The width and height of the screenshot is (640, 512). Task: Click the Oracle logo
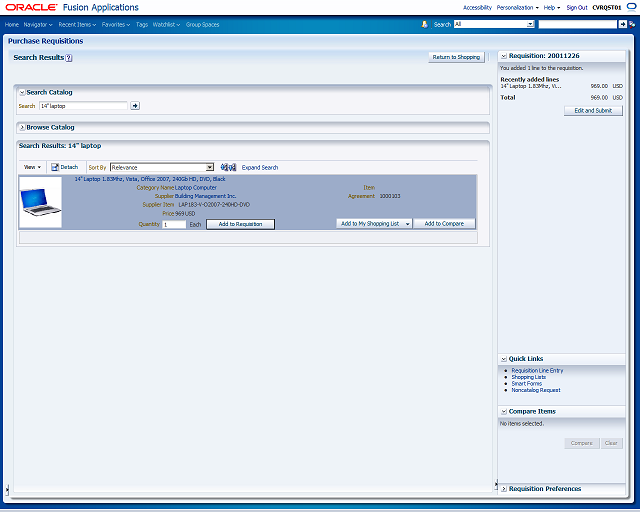click(x=31, y=7)
